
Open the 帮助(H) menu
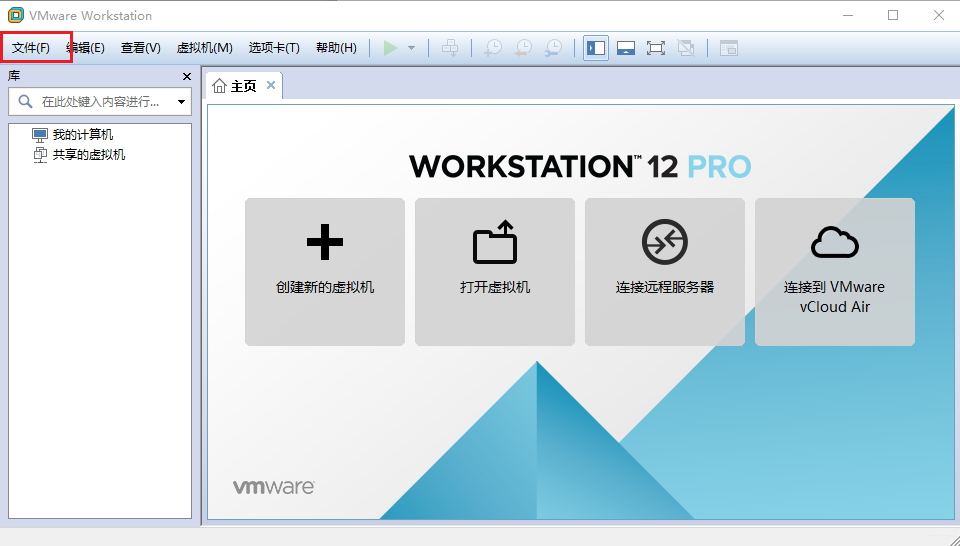click(336, 48)
